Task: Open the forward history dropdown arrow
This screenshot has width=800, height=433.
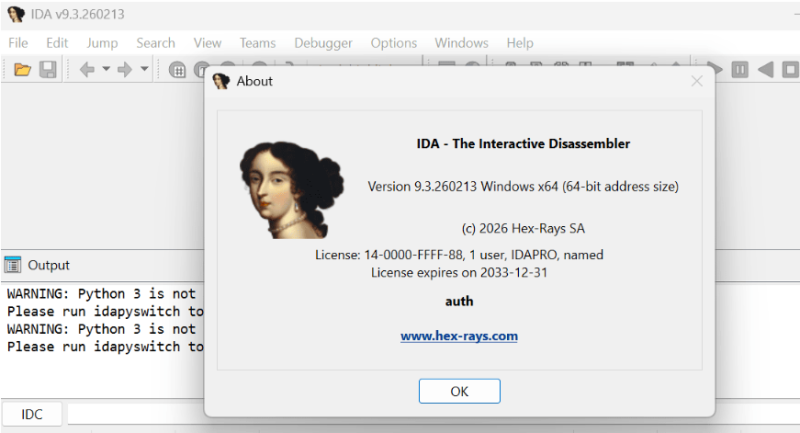Action: point(144,68)
